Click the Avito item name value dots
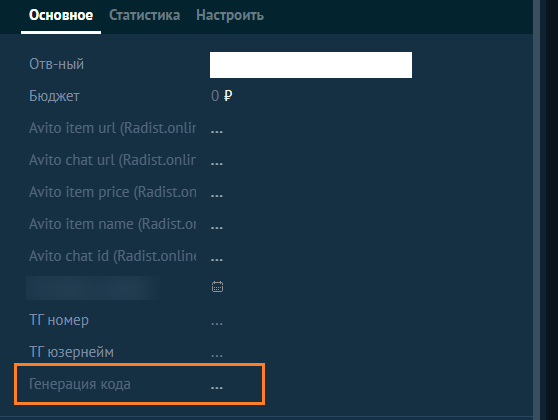 click(x=217, y=227)
